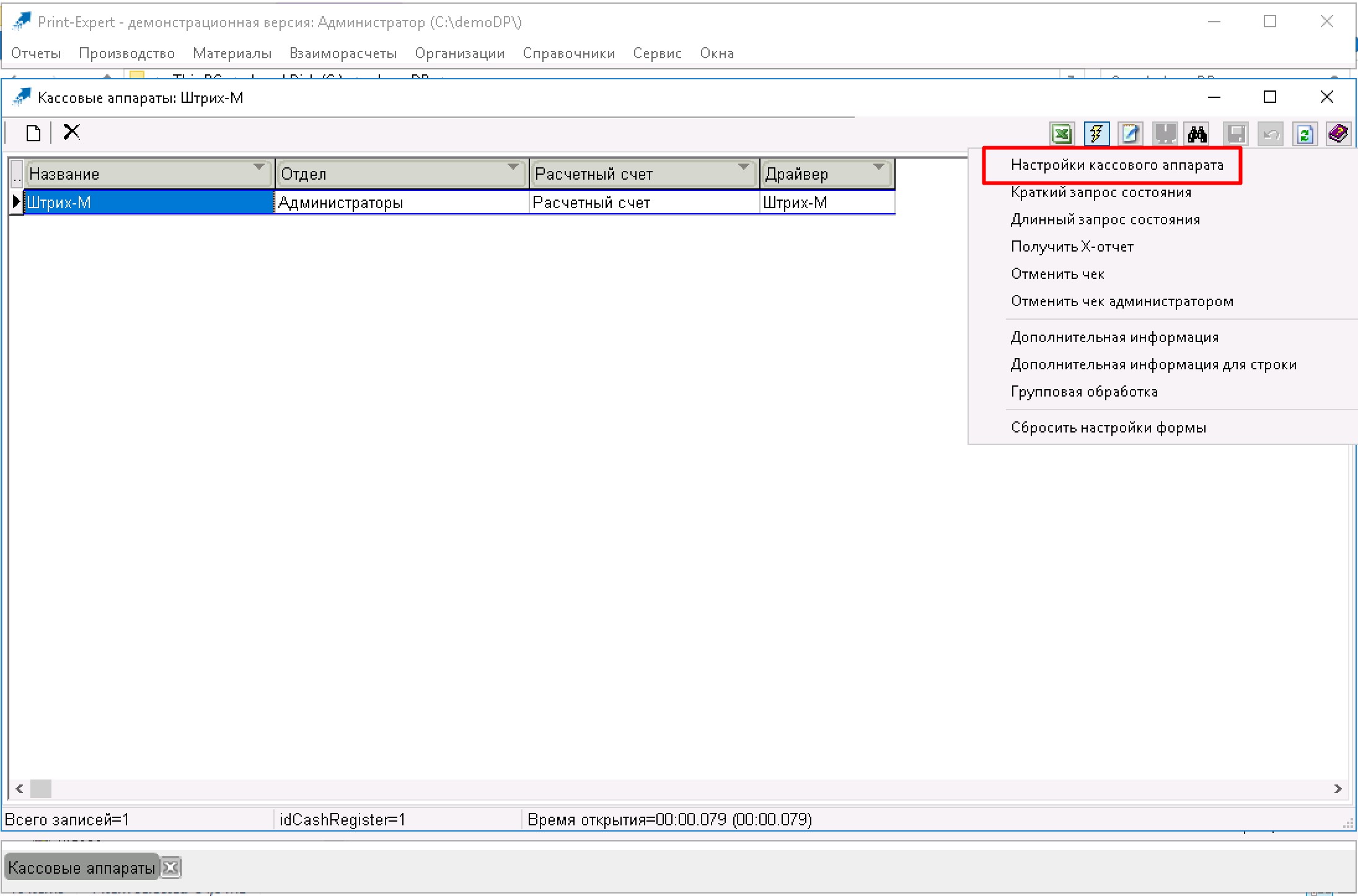1358x896 pixels.
Task: Create a new cash register record
Action: (33, 133)
